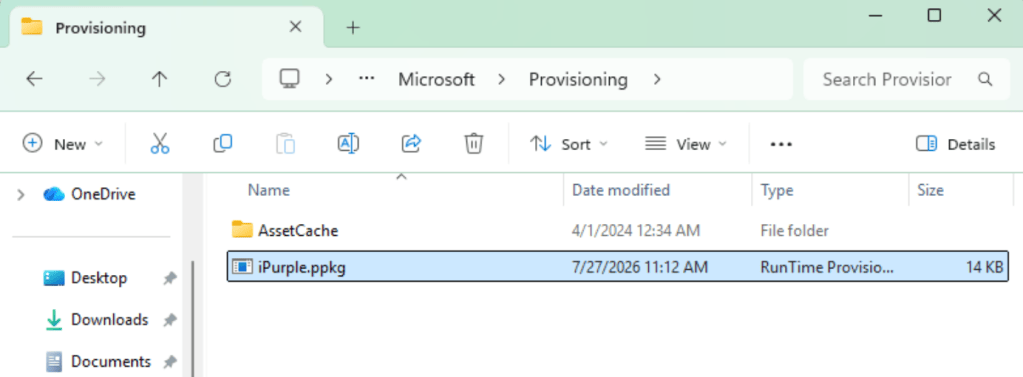This screenshot has width=1023, height=377.
Task: Click the Refresh icon
Action: tap(223, 80)
